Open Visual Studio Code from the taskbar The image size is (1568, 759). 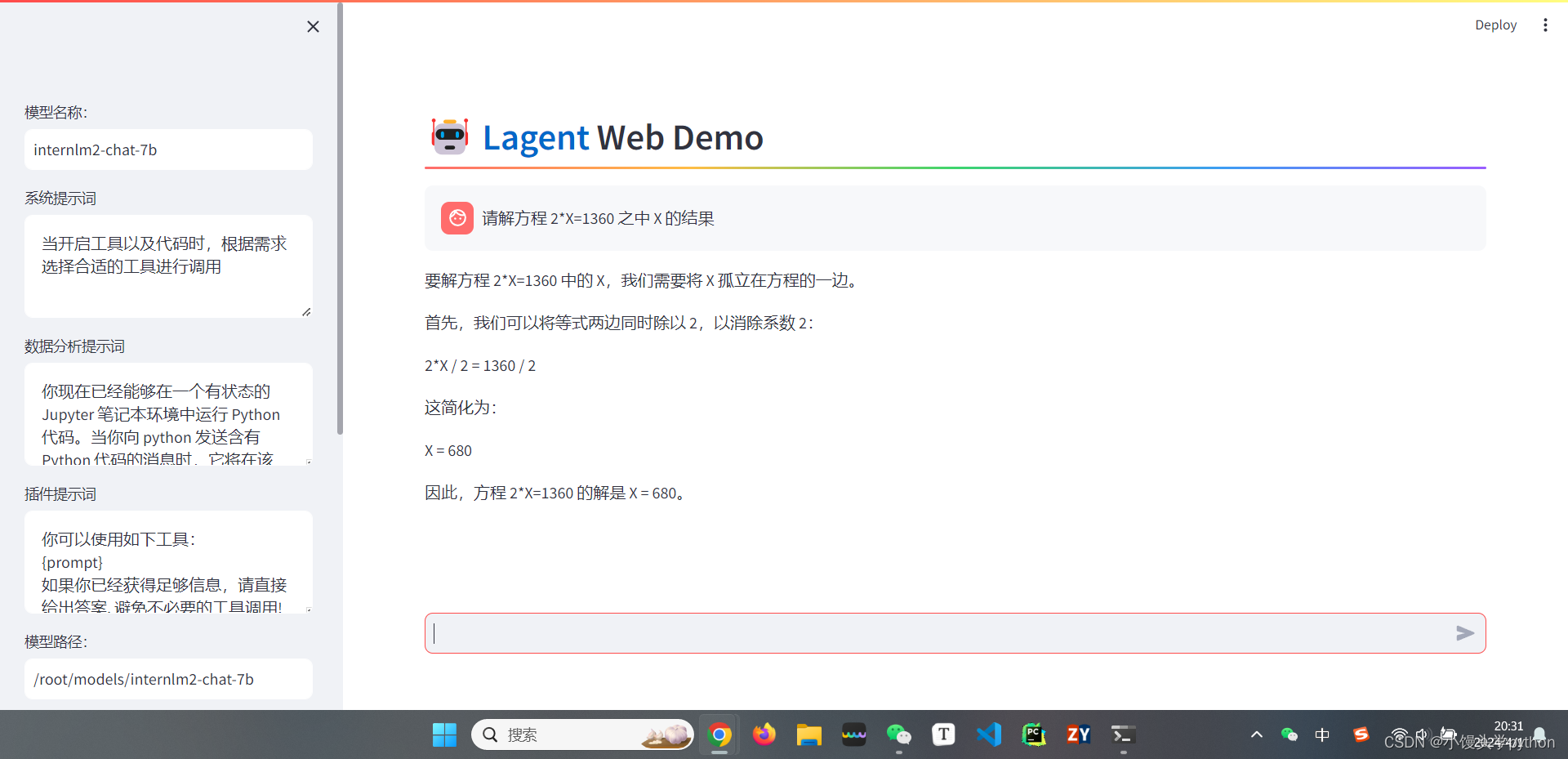pos(989,734)
